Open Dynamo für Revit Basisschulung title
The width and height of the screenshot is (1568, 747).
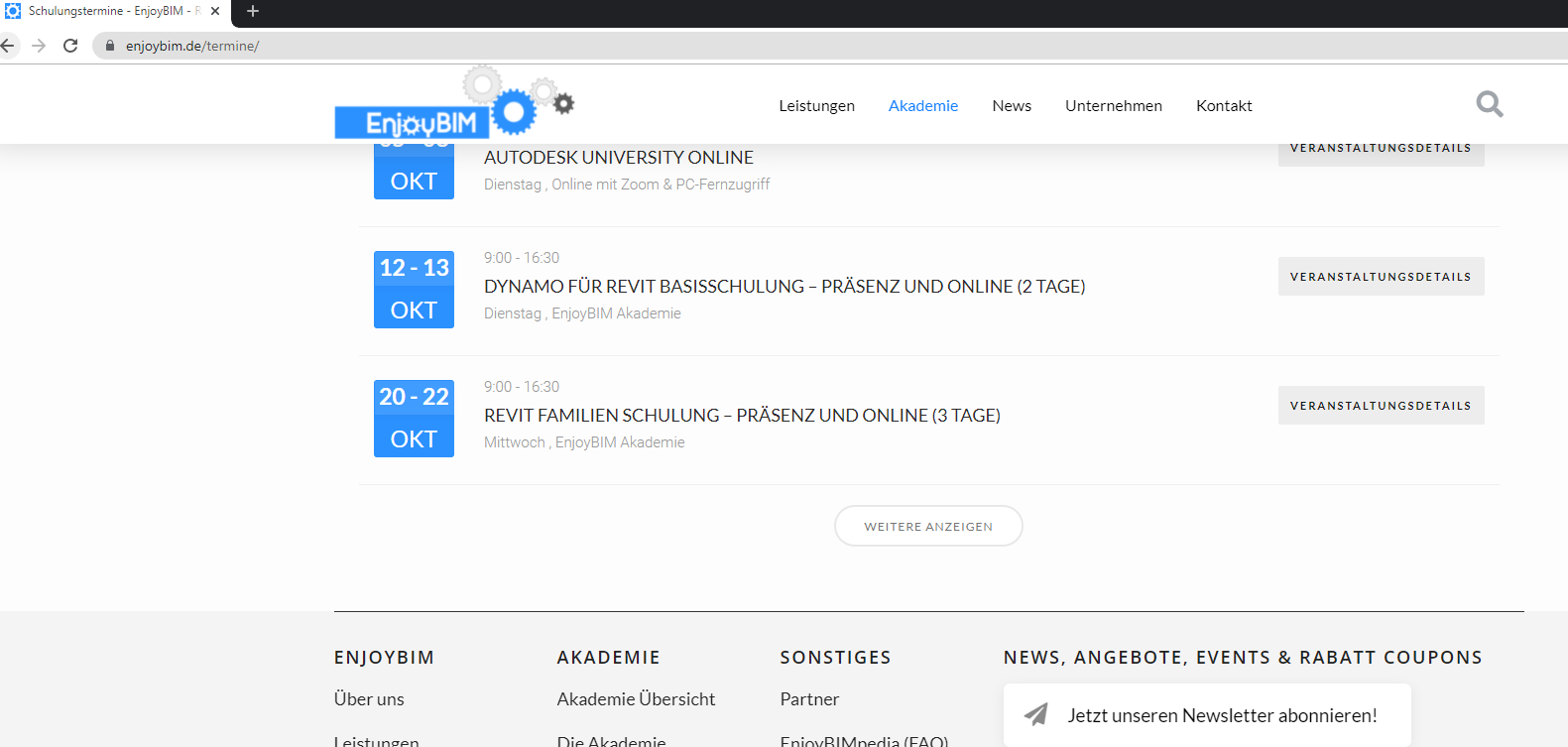click(x=784, y=287)
